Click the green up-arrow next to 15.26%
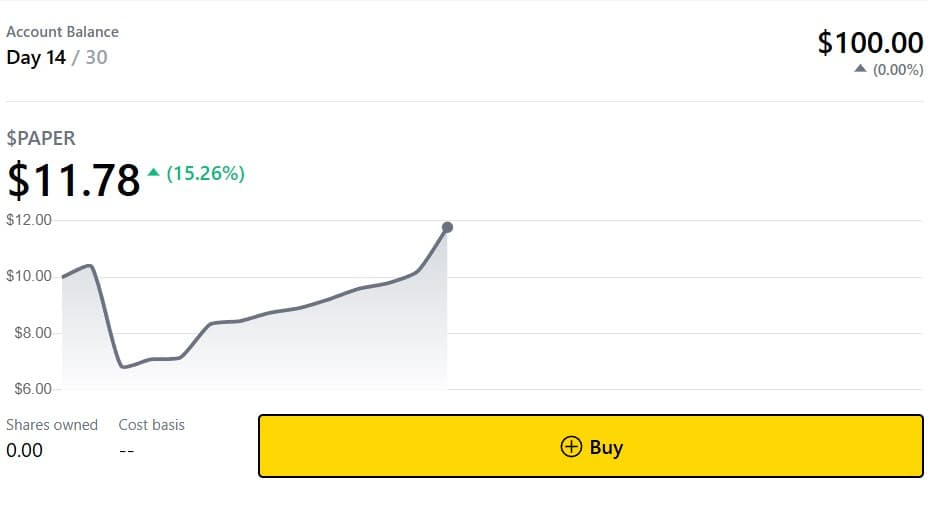928x522 pixels. [x=154, y=172]
